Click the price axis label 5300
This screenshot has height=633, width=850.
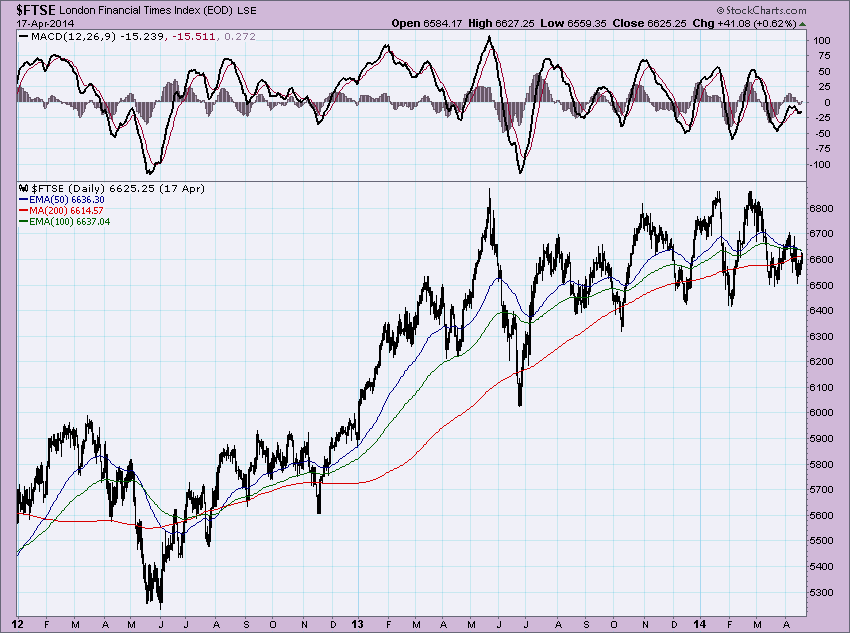coord(822,592)
